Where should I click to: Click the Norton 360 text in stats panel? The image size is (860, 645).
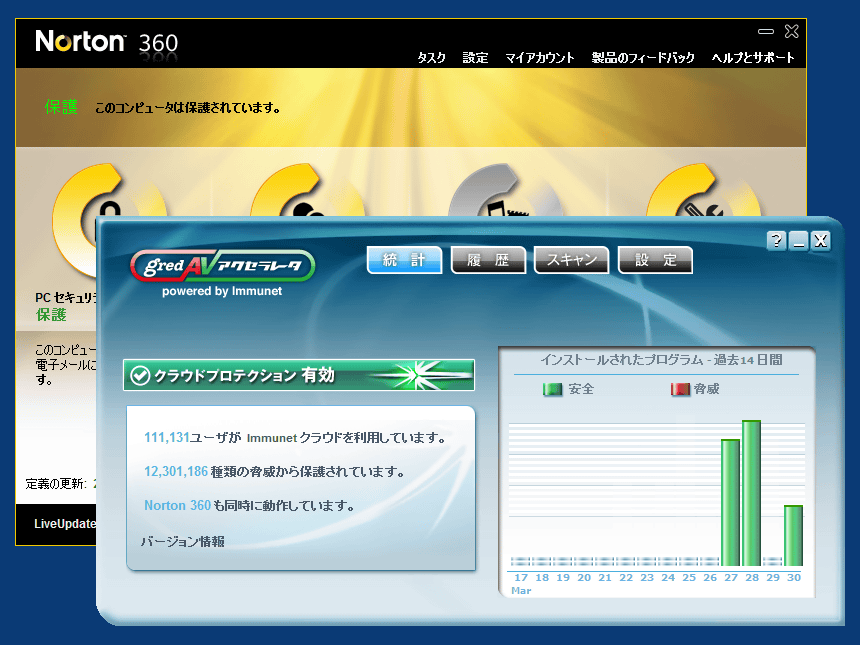click(177, 506)
